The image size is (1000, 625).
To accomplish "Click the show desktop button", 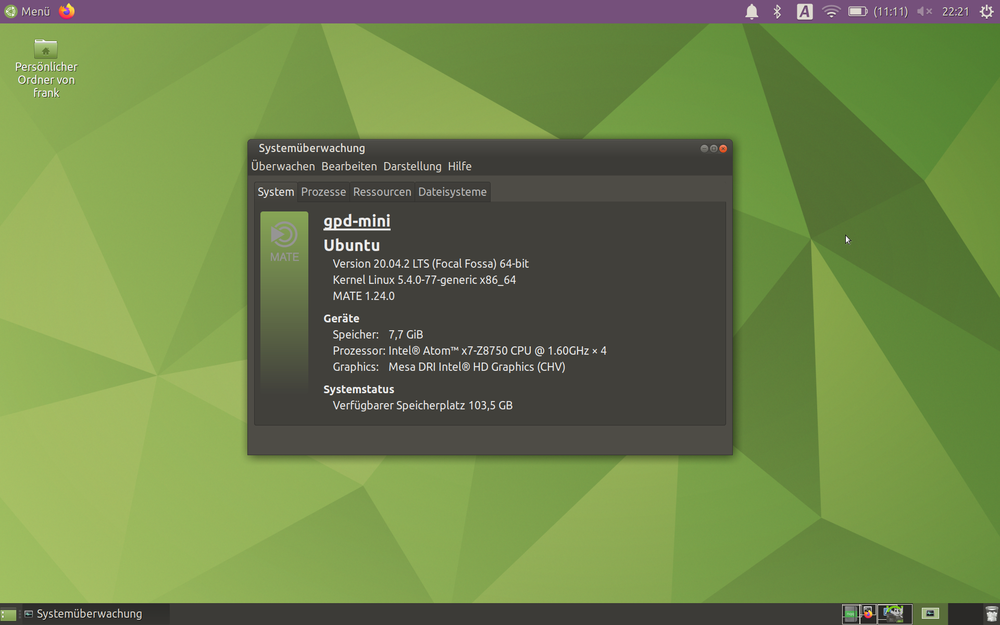I will point(8,614).
